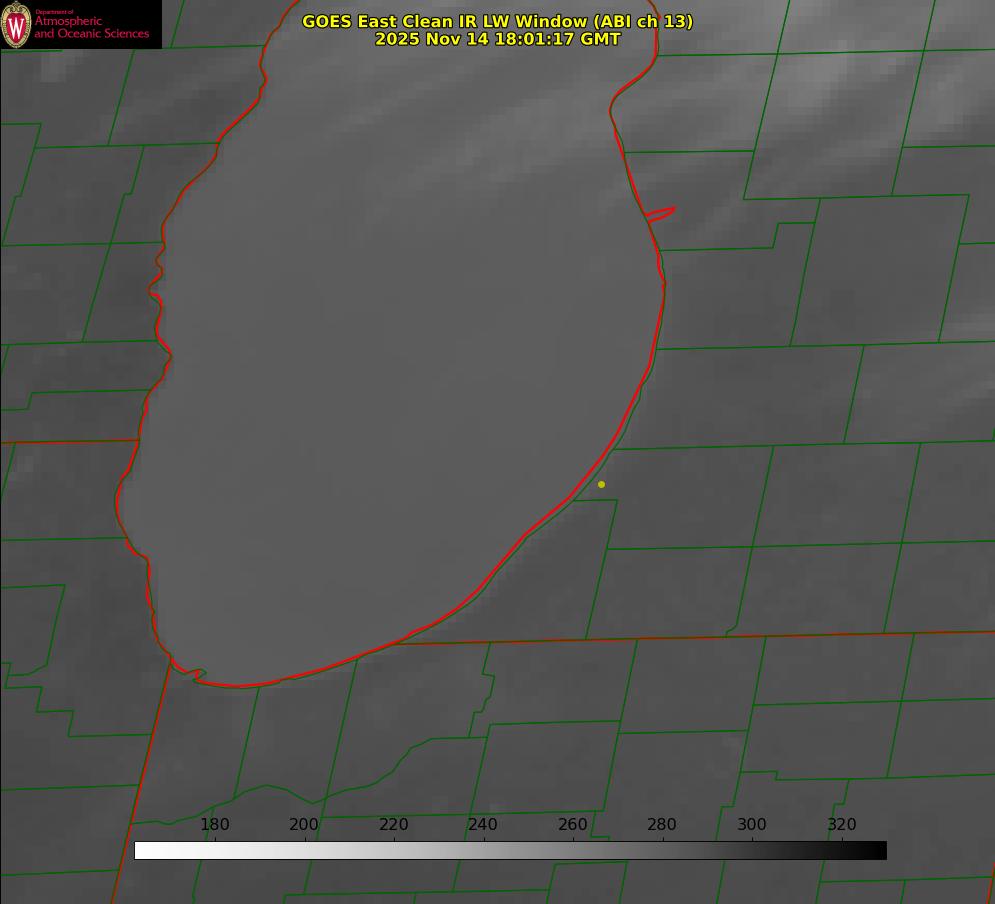Click the 2025 Nov 14 timestamp text
The image size is (995, 904).
click(497, 39)
